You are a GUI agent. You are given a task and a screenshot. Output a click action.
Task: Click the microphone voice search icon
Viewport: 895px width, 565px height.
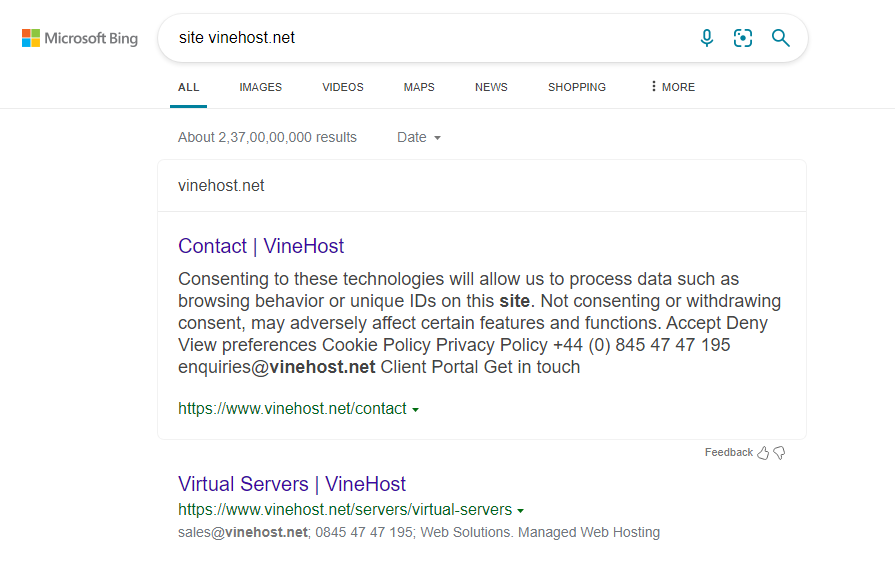click(x=707, y=38)
